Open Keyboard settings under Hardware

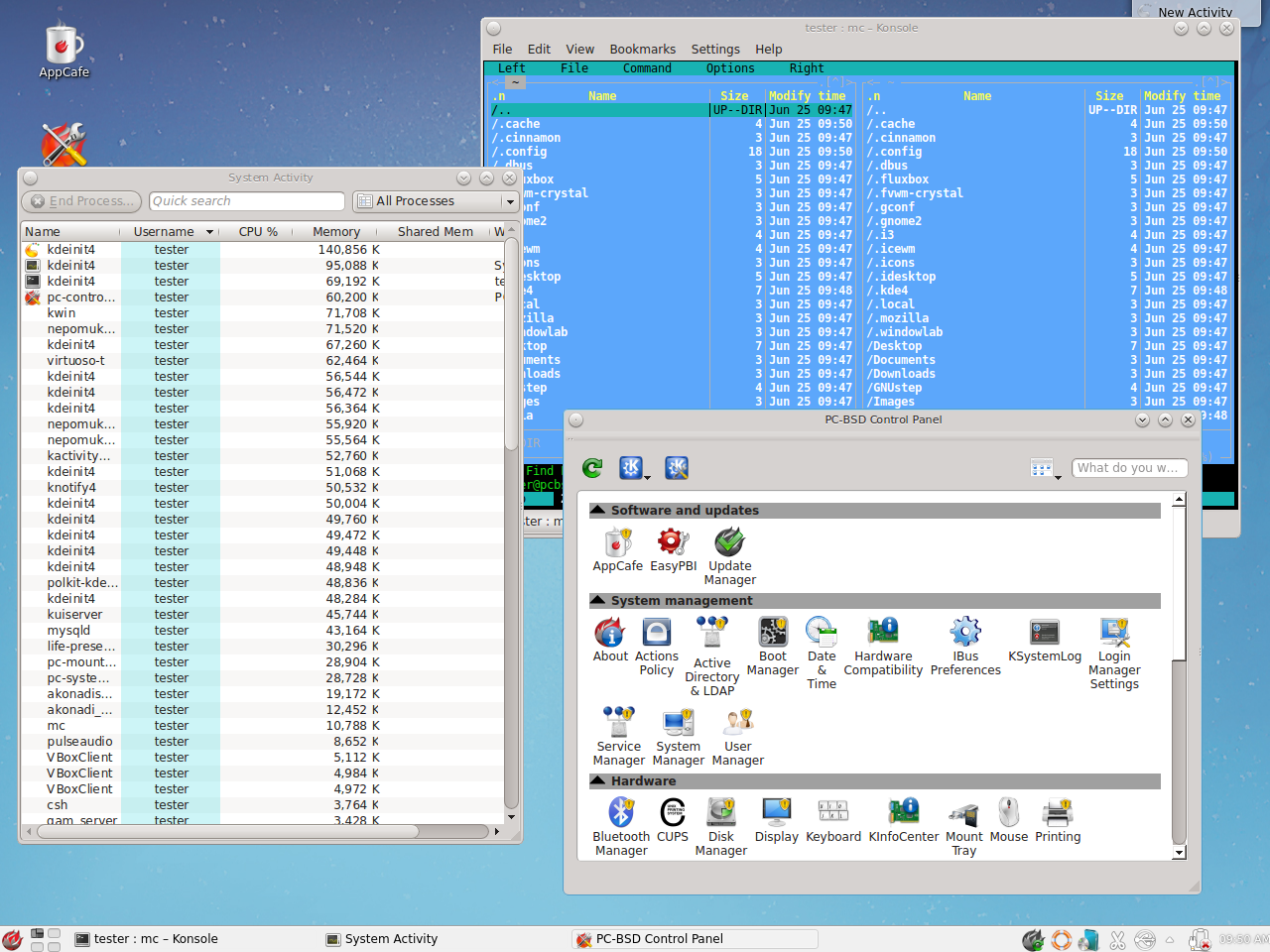[x=833, y=820]
